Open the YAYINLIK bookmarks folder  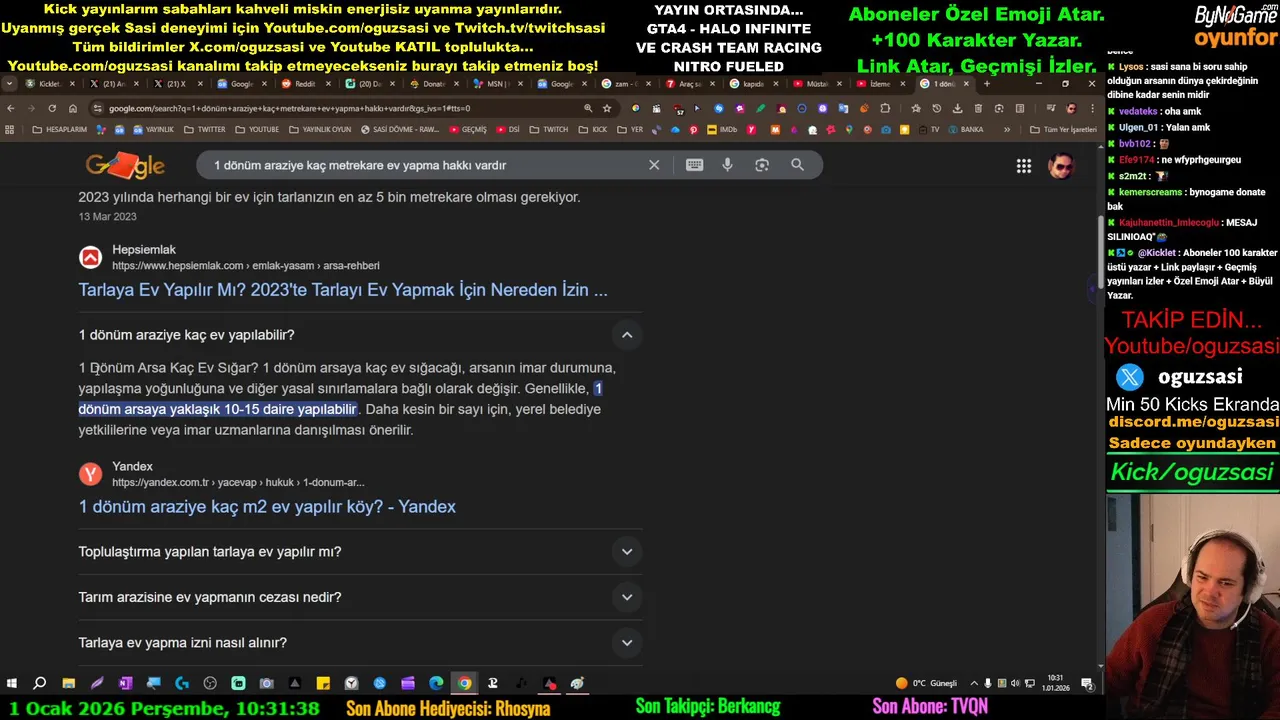click(152, 129)
